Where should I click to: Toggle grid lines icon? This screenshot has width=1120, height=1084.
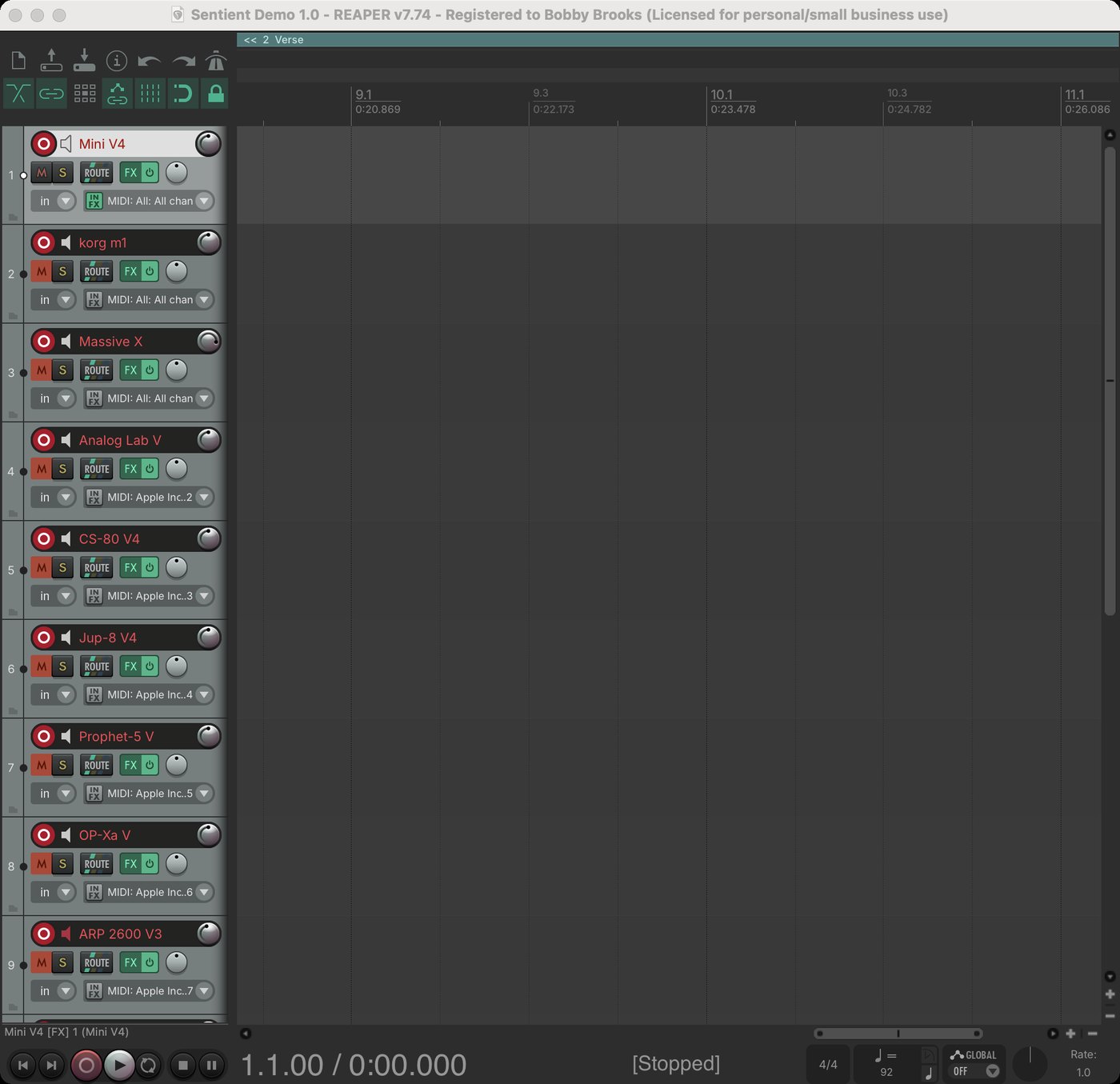[x=150, y=94]
